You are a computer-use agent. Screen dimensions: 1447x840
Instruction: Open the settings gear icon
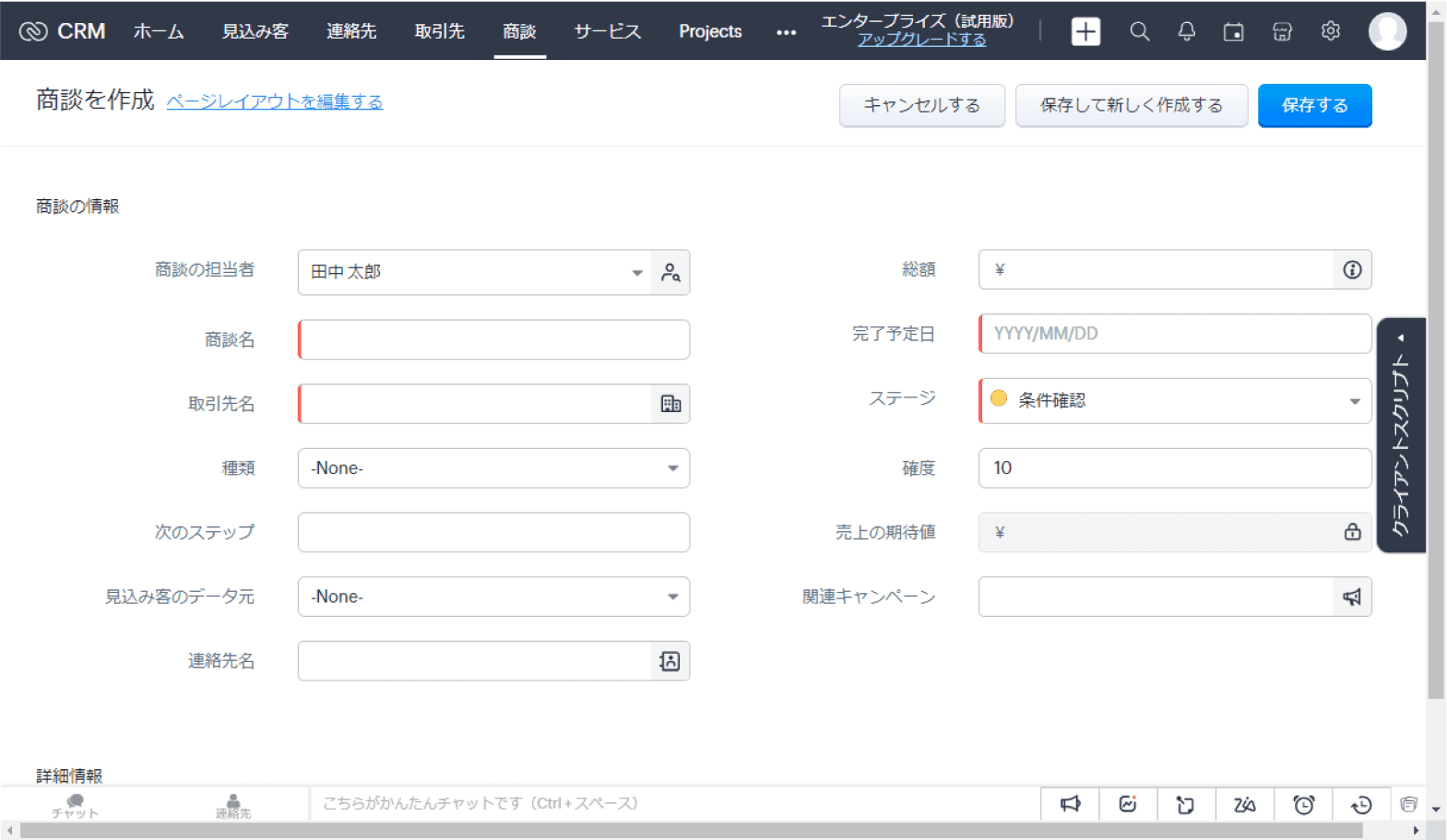(x=1330, y=31)
